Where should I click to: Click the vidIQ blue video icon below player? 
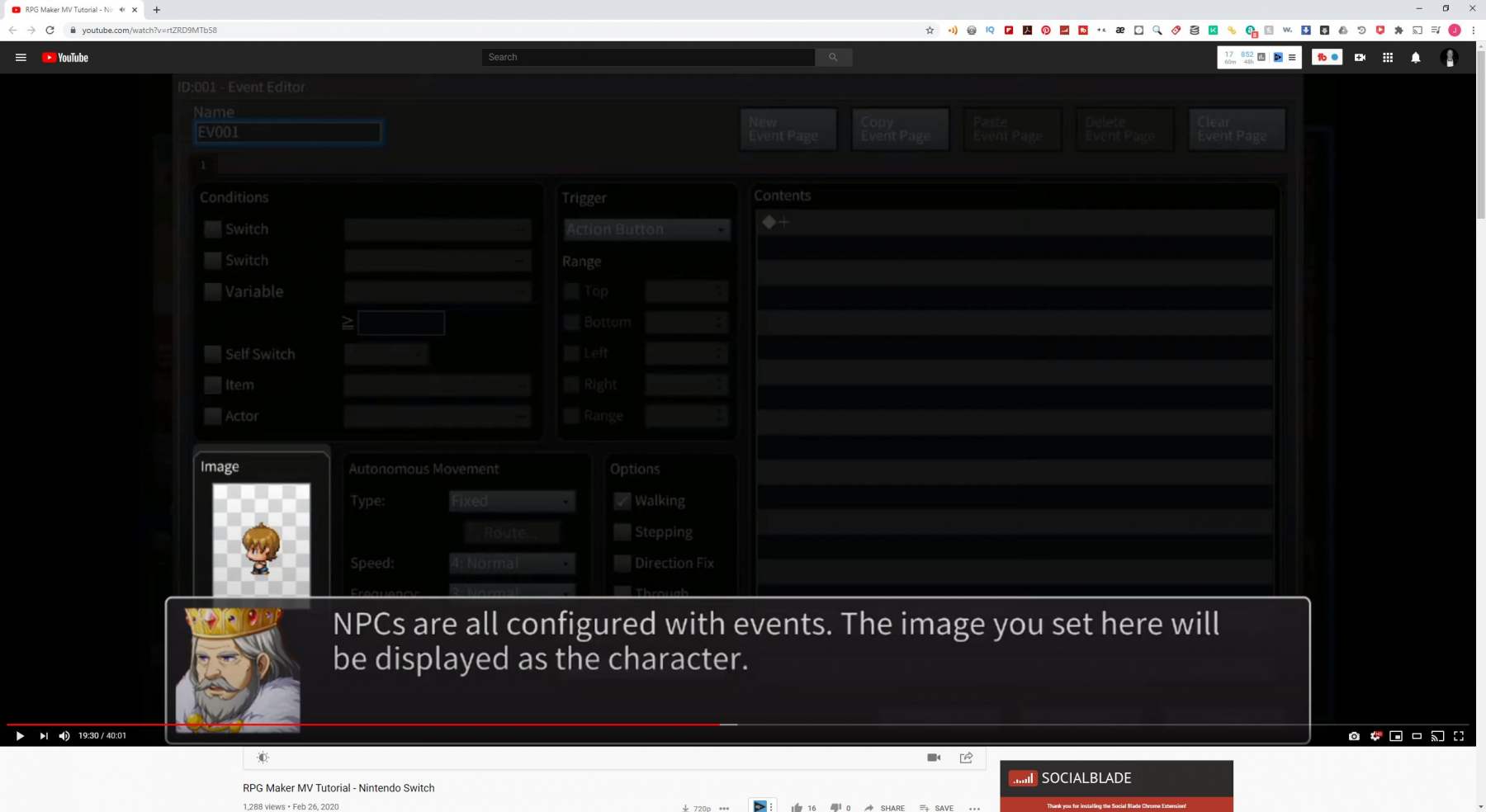(x=760, y=806)
